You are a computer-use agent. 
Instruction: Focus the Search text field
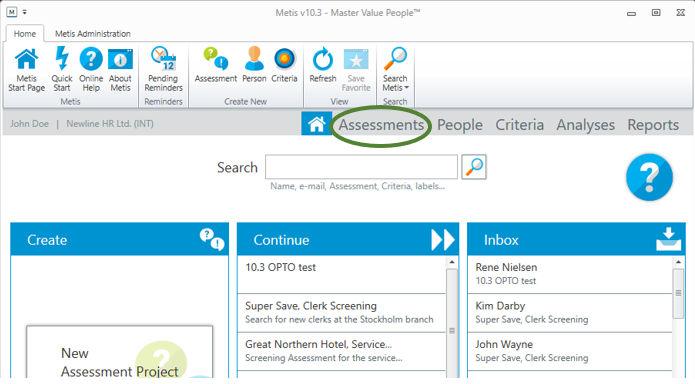pyautogui.click(x=361, y=167)
